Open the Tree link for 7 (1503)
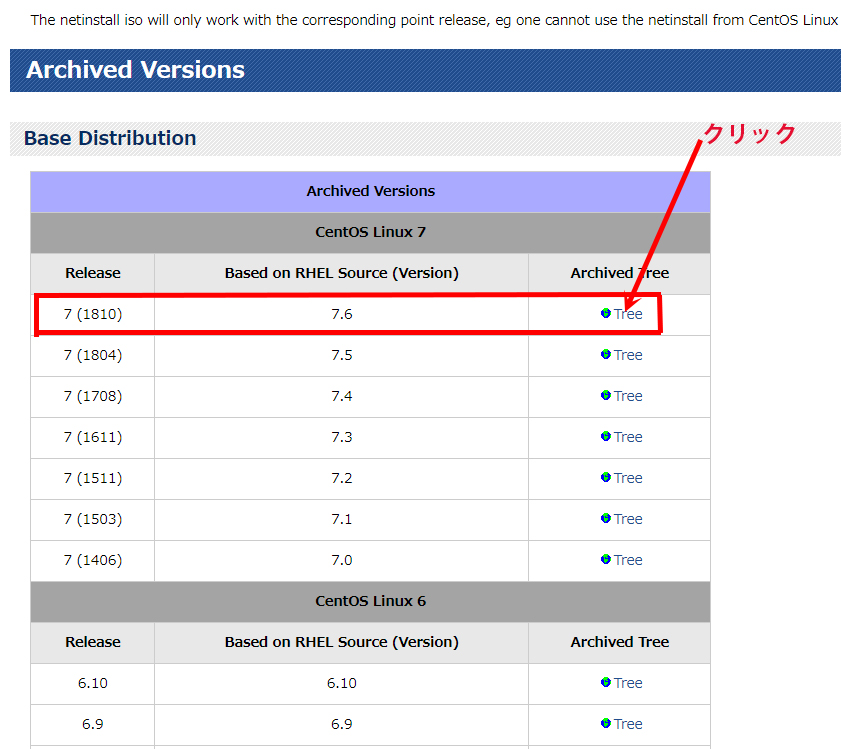This screenshot has width=841, height=749. (628, 519)
